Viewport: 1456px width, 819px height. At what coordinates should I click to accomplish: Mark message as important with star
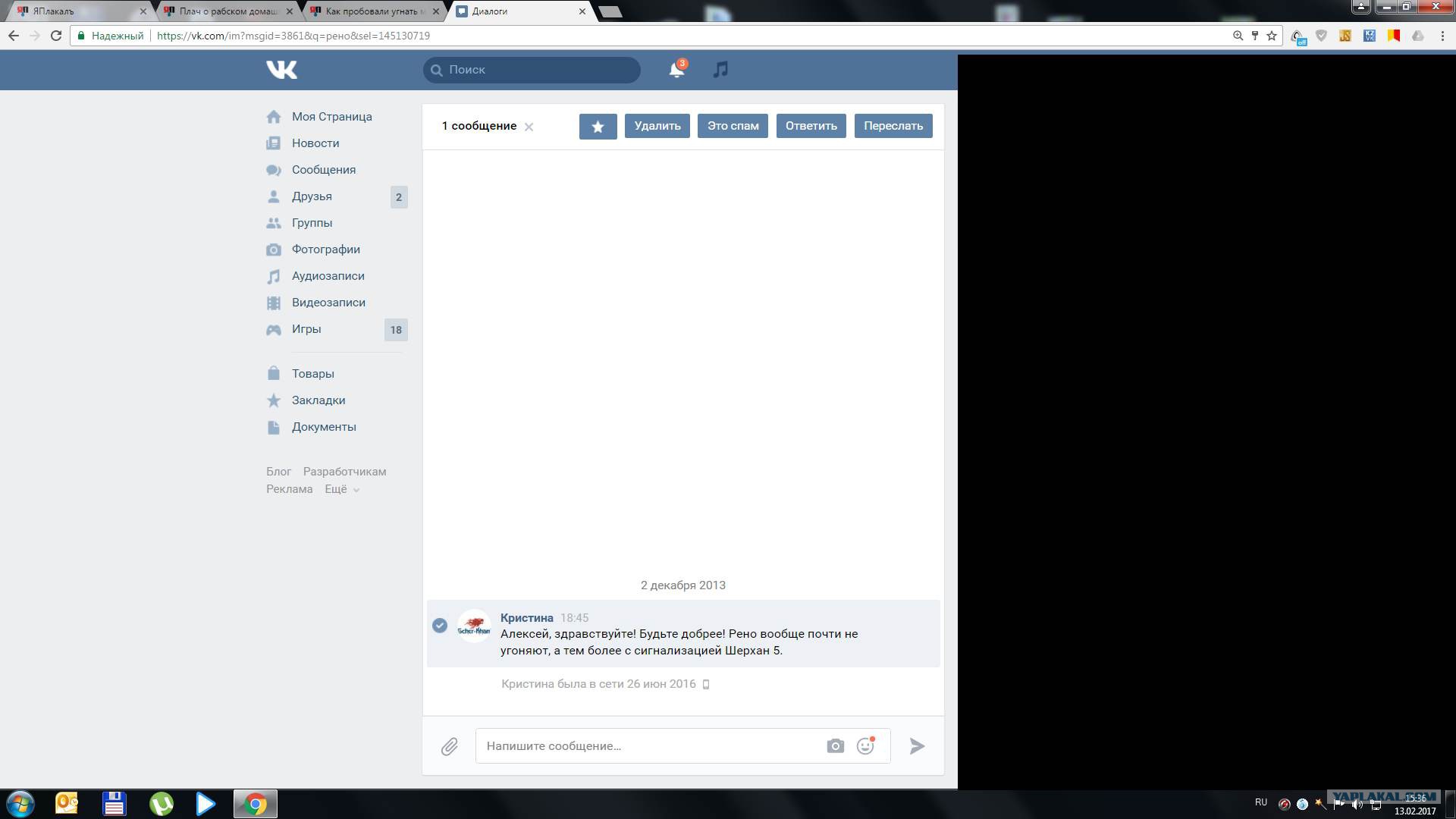click(598, 127)
